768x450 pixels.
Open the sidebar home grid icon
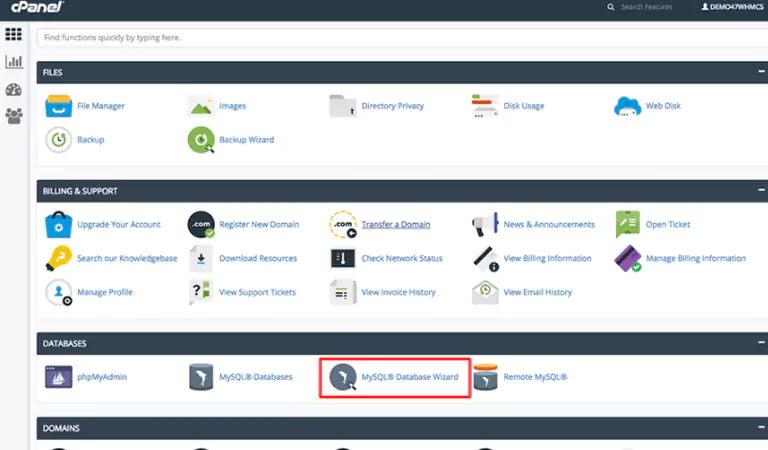[13, 34]
